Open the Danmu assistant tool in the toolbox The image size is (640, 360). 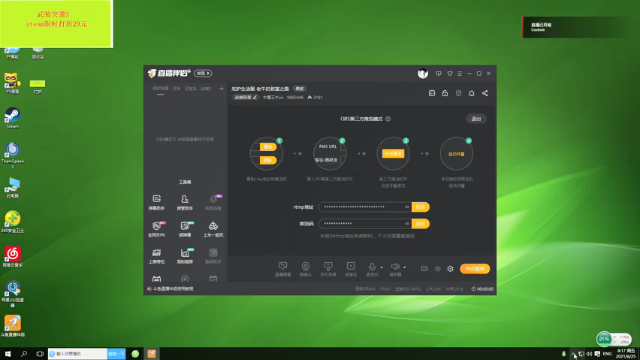[x=157, y=202]
